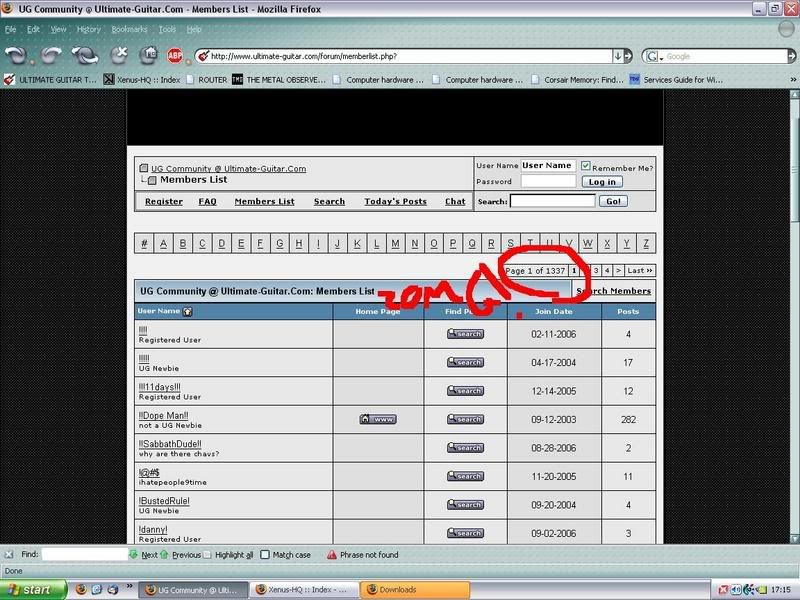Open the FAQ link
The image size is (800, 600).
click(x=208, y=202)
